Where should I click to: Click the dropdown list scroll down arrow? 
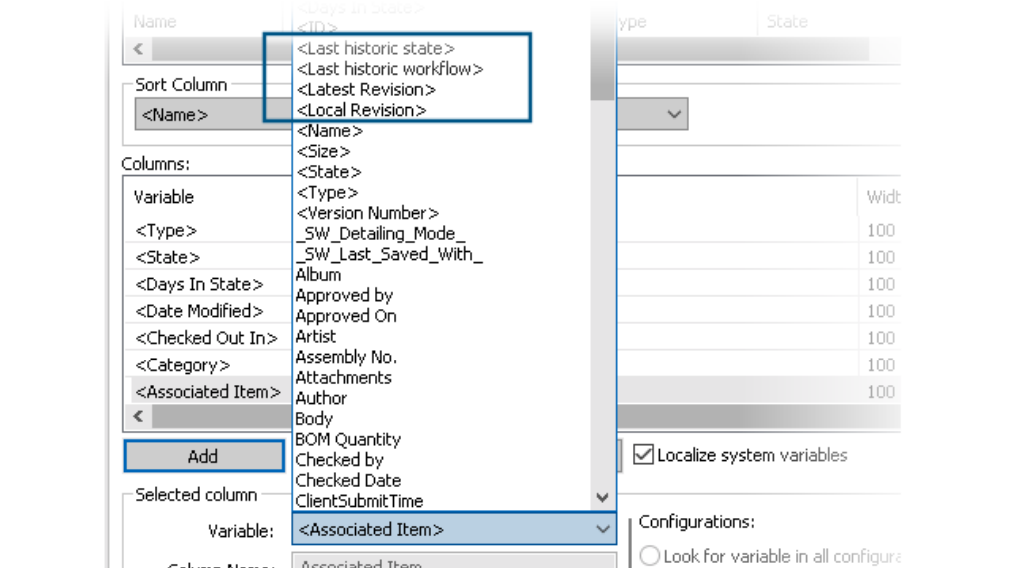(602, 497)
